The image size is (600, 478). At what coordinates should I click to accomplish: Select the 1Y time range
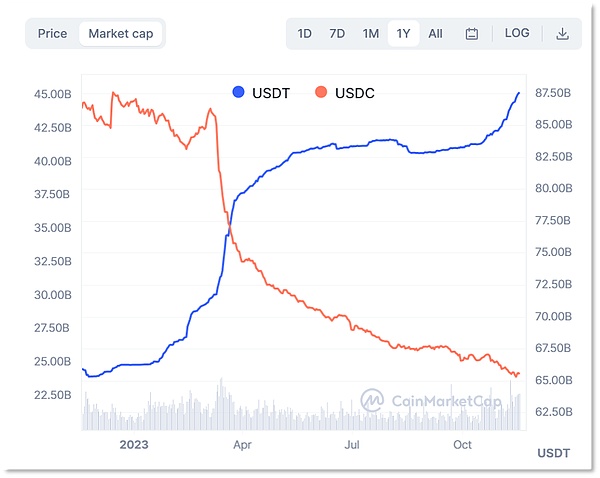click(x=404, y=33)
